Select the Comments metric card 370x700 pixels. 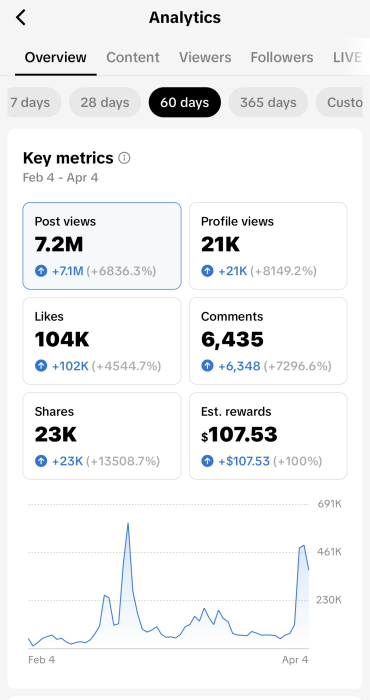pyautogui.click(x=268, y=341)
